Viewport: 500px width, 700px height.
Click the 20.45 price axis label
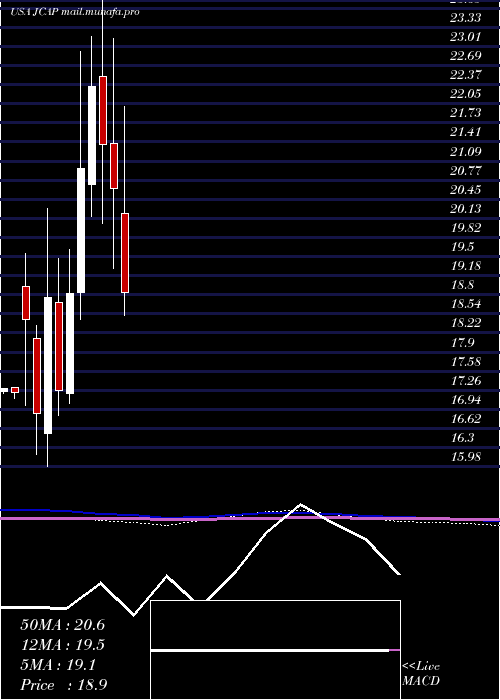pos(466,190)
